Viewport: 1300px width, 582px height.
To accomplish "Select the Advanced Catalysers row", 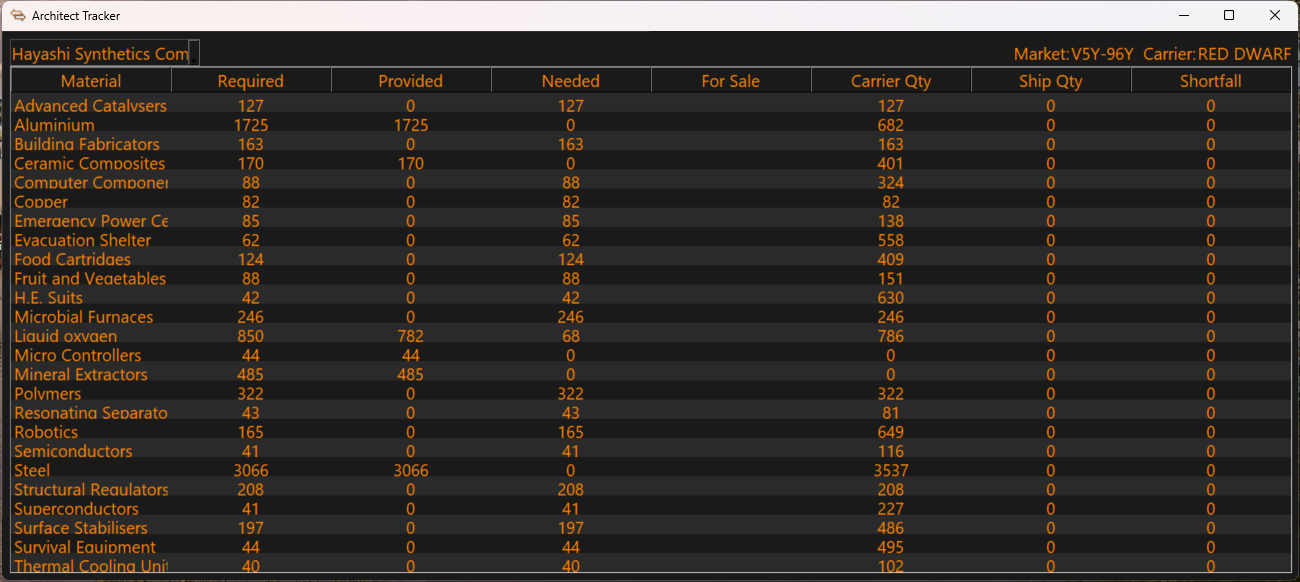I will [651, 106].
